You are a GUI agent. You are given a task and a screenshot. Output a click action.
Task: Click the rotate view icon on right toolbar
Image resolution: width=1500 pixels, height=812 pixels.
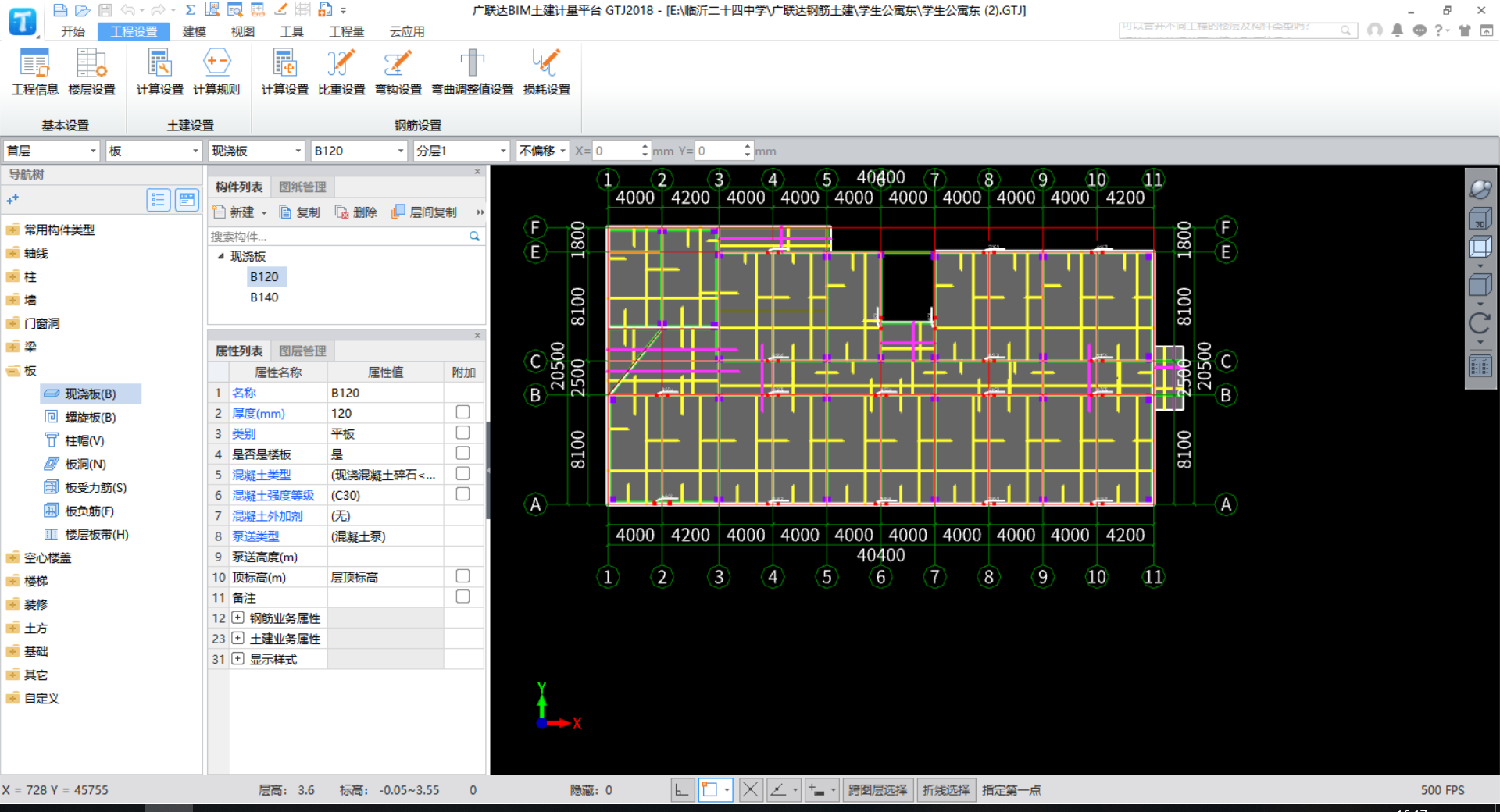click(1480, 322)
